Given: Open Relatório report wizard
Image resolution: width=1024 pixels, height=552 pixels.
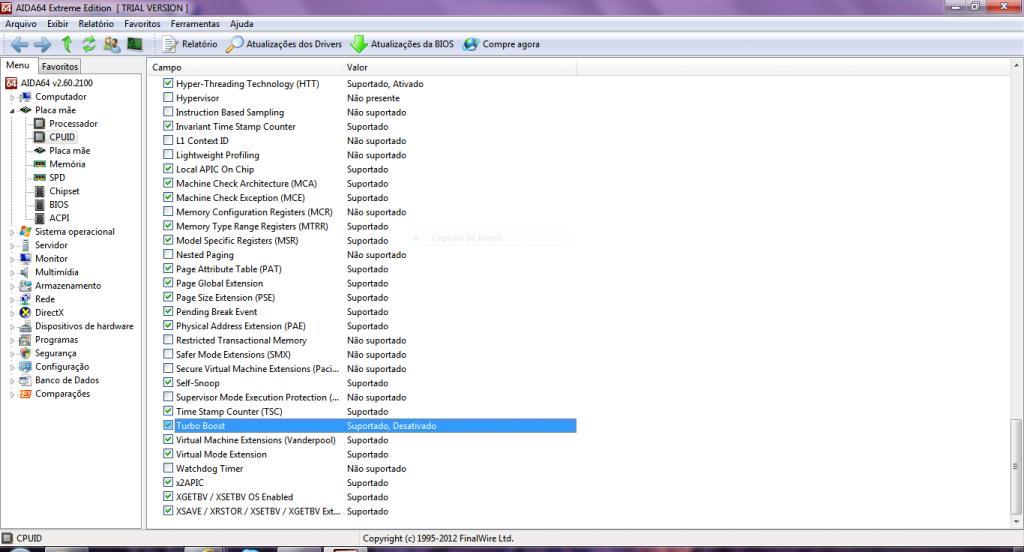Looking at the screenshot, I should tap(190, 44).
